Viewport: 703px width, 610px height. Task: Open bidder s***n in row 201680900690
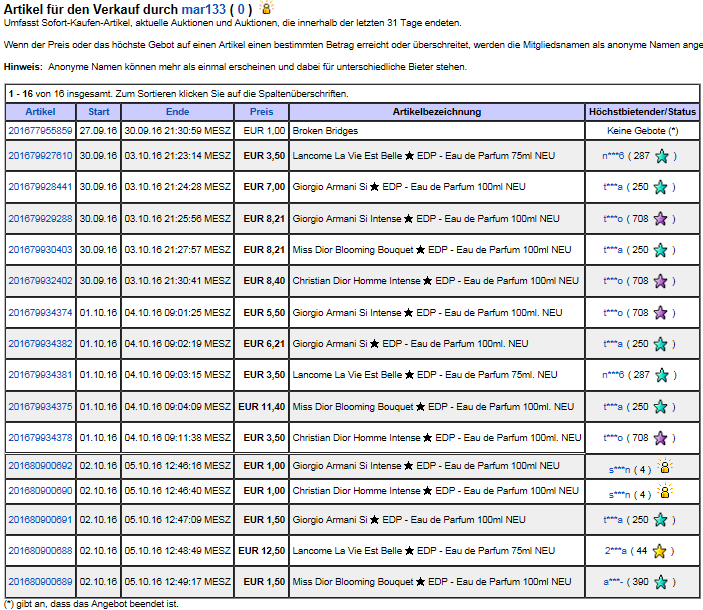point(619,494)
